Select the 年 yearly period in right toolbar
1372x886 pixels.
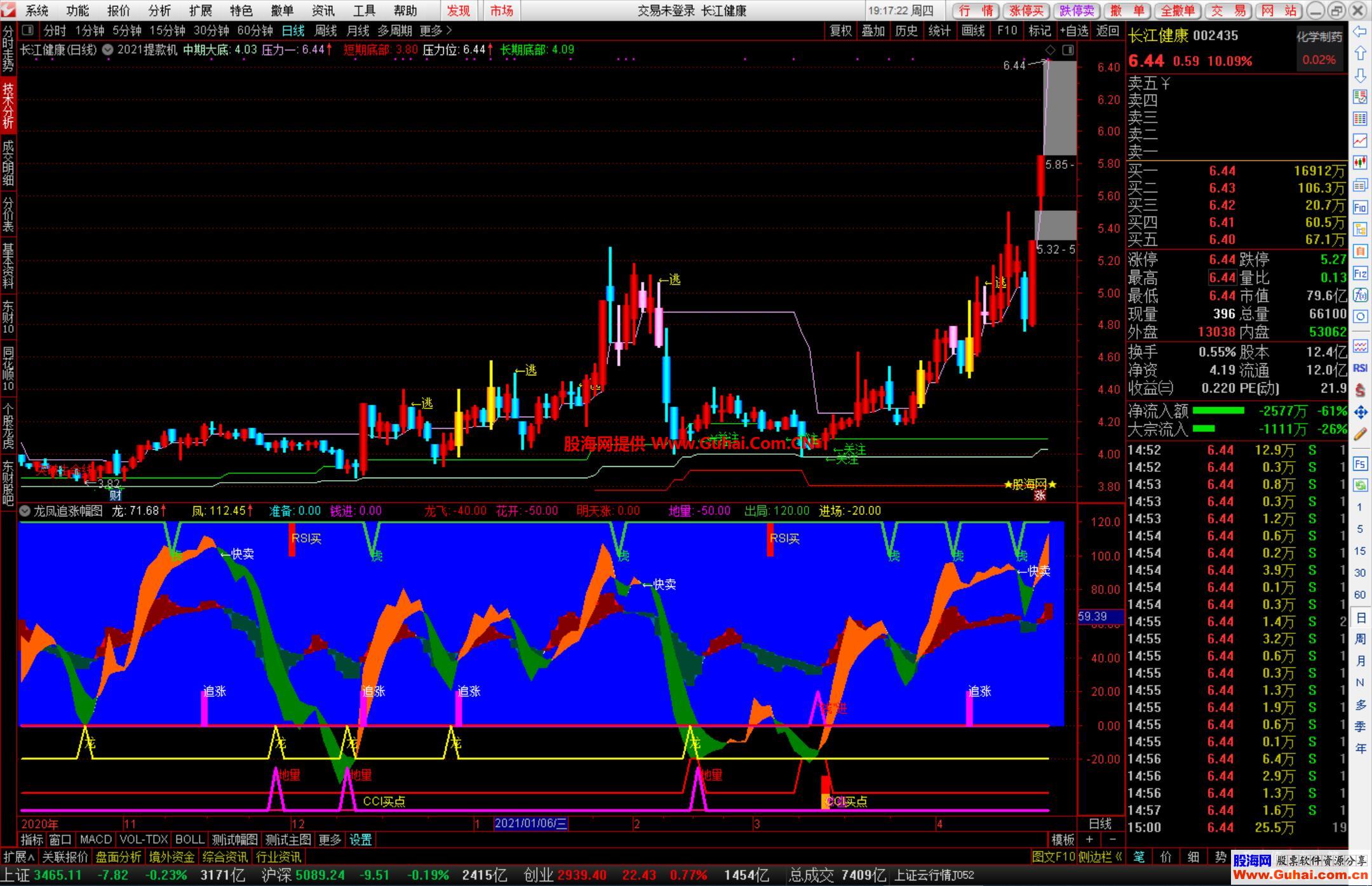tap(1360, 748)
